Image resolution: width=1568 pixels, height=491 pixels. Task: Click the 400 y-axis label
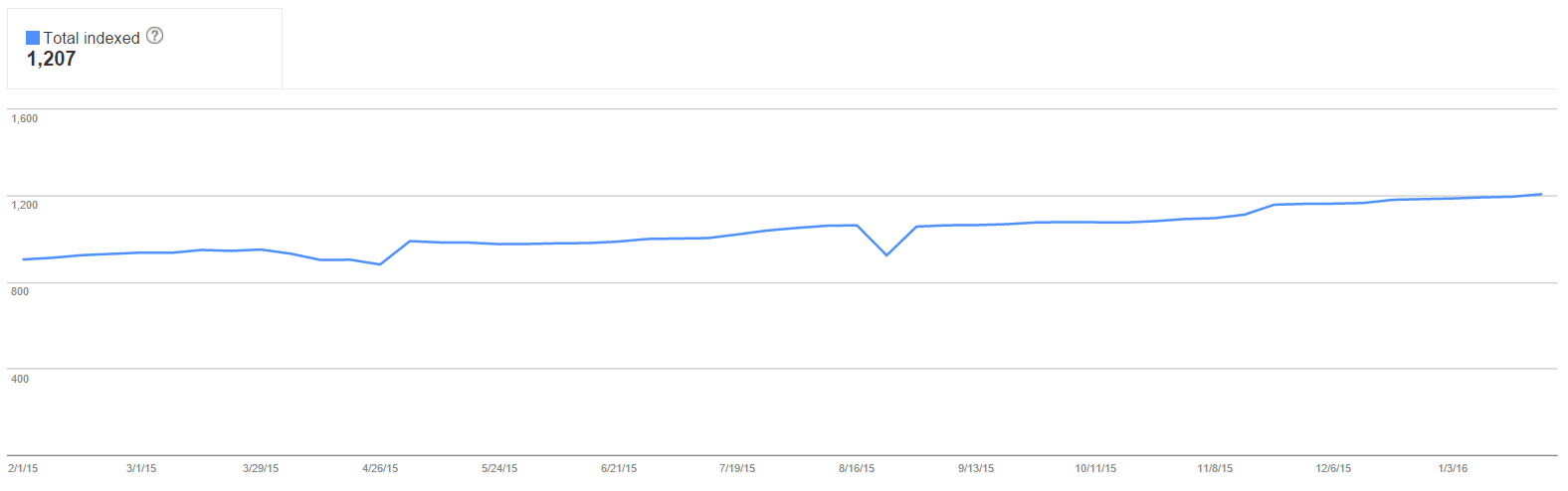click(x=20, y=379)
